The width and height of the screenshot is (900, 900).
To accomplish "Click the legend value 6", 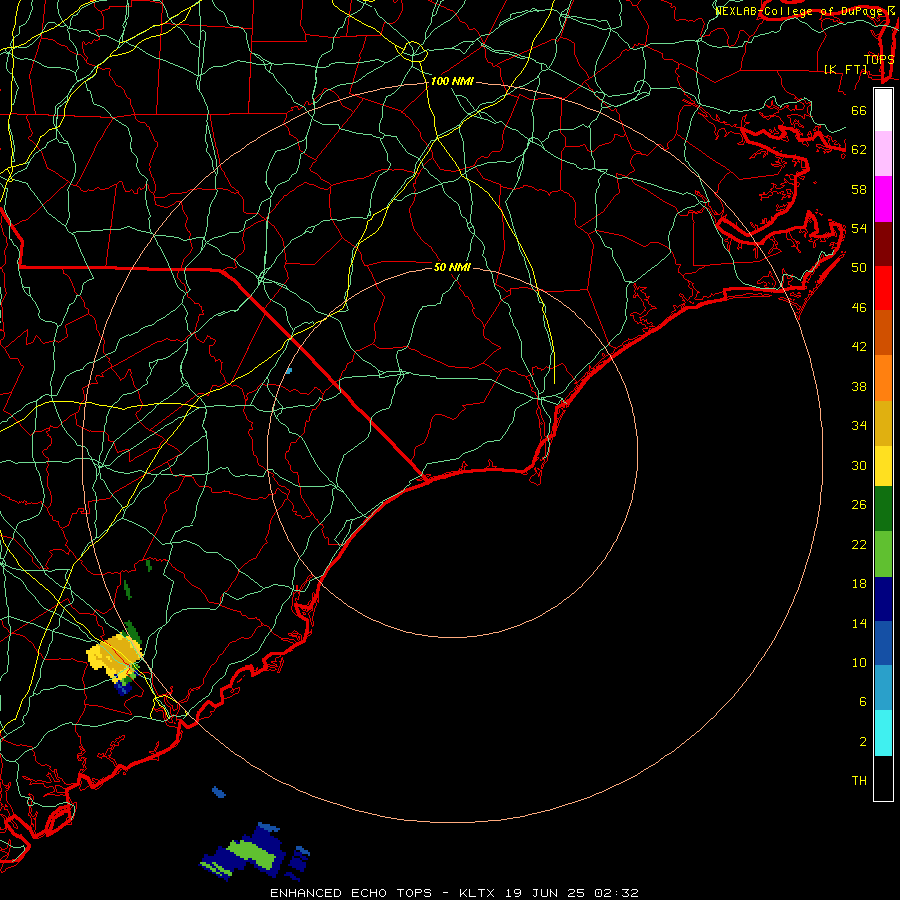I will coord(862,702).
